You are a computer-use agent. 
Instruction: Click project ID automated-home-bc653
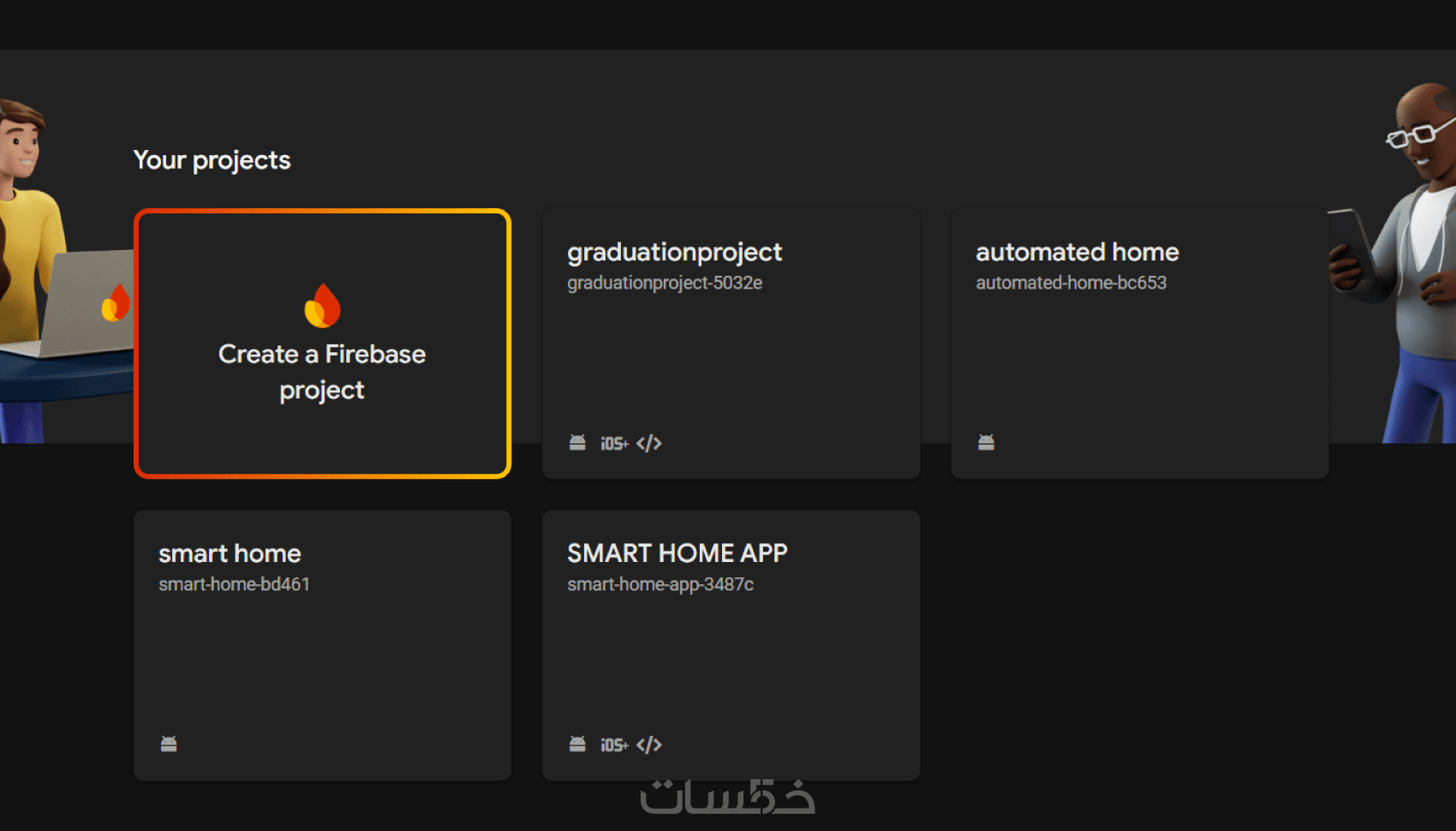(1071, 283)
